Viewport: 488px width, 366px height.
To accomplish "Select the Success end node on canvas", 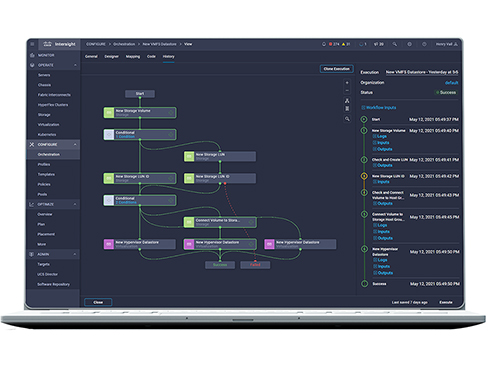I will [x=220, y=265].
